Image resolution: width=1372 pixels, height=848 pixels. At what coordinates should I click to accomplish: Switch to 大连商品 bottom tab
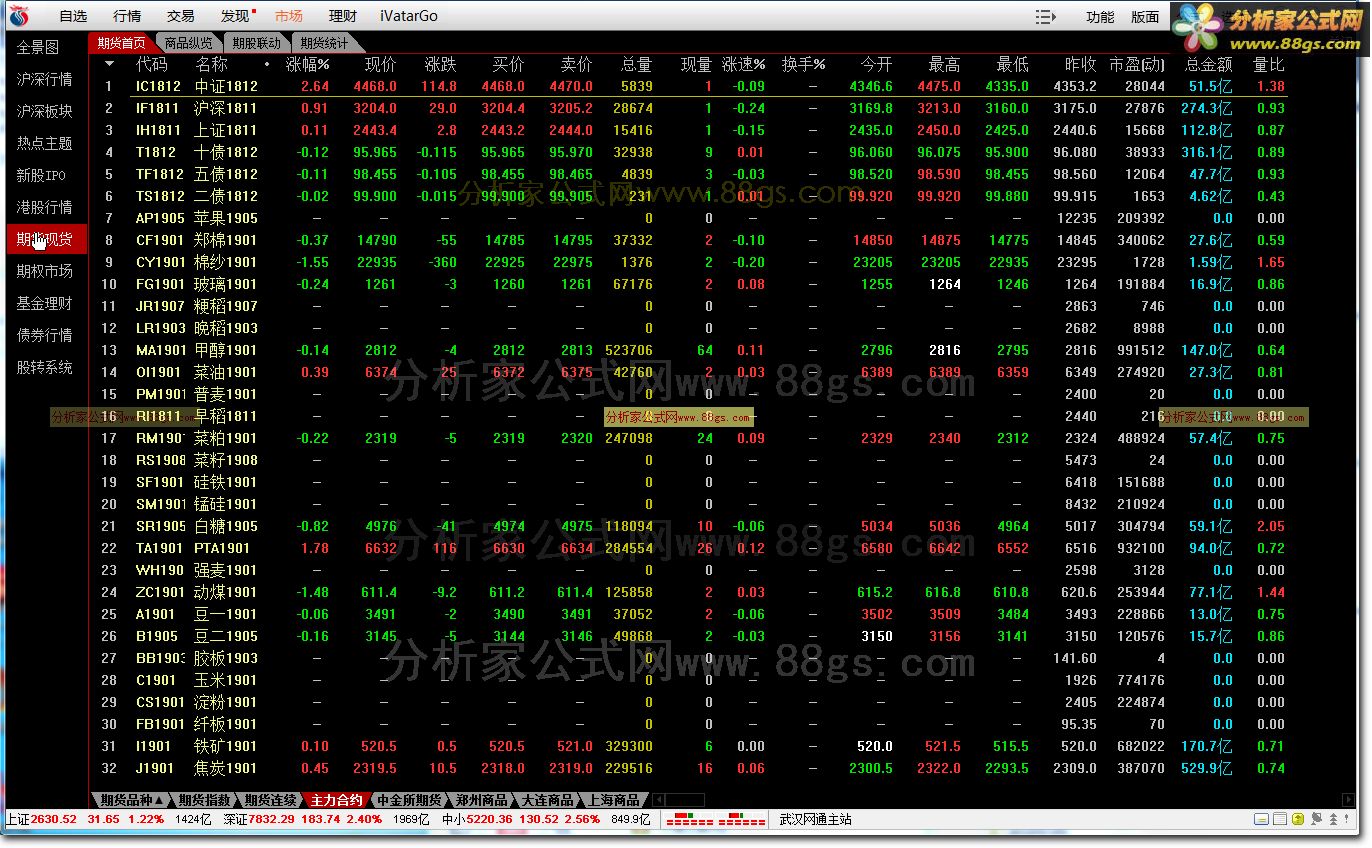coord(547,800)
